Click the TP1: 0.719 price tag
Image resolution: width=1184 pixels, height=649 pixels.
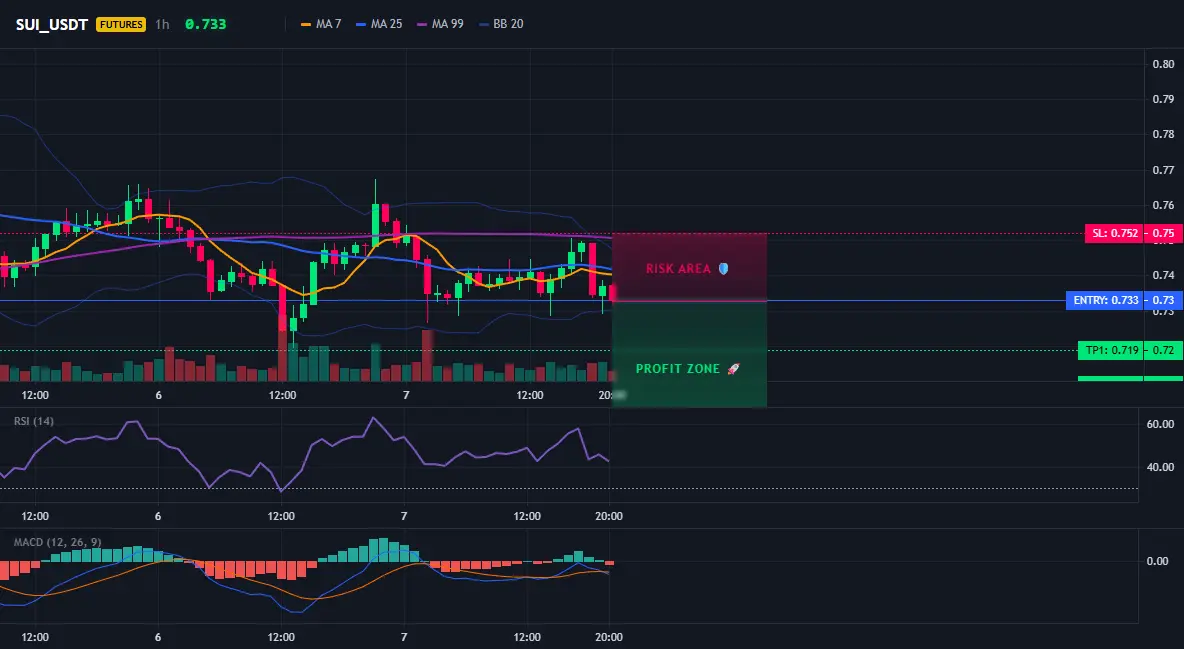(x=1111, y=350)
